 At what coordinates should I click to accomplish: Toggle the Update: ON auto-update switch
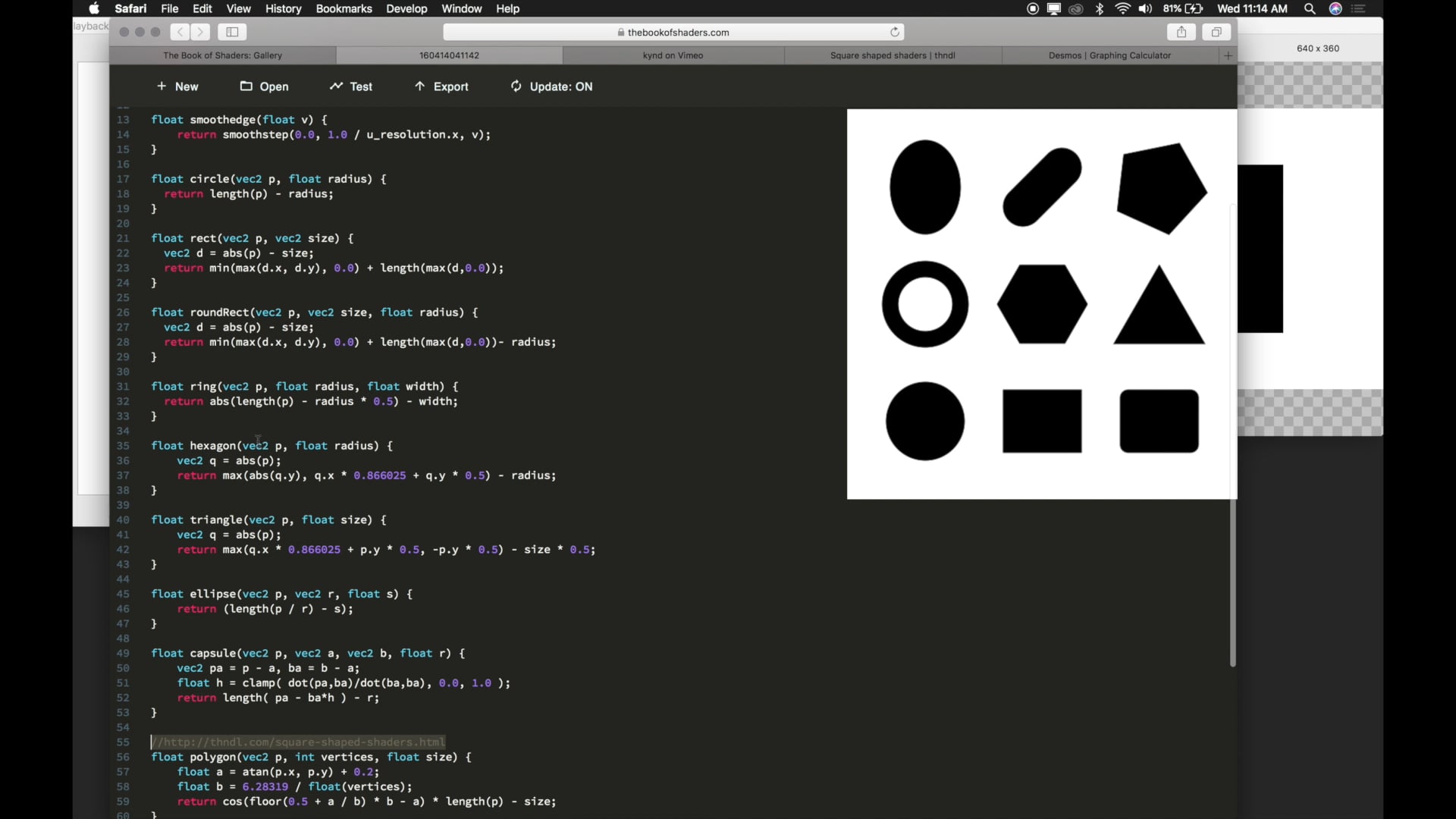pyautogui.click(x=551, y=86)
